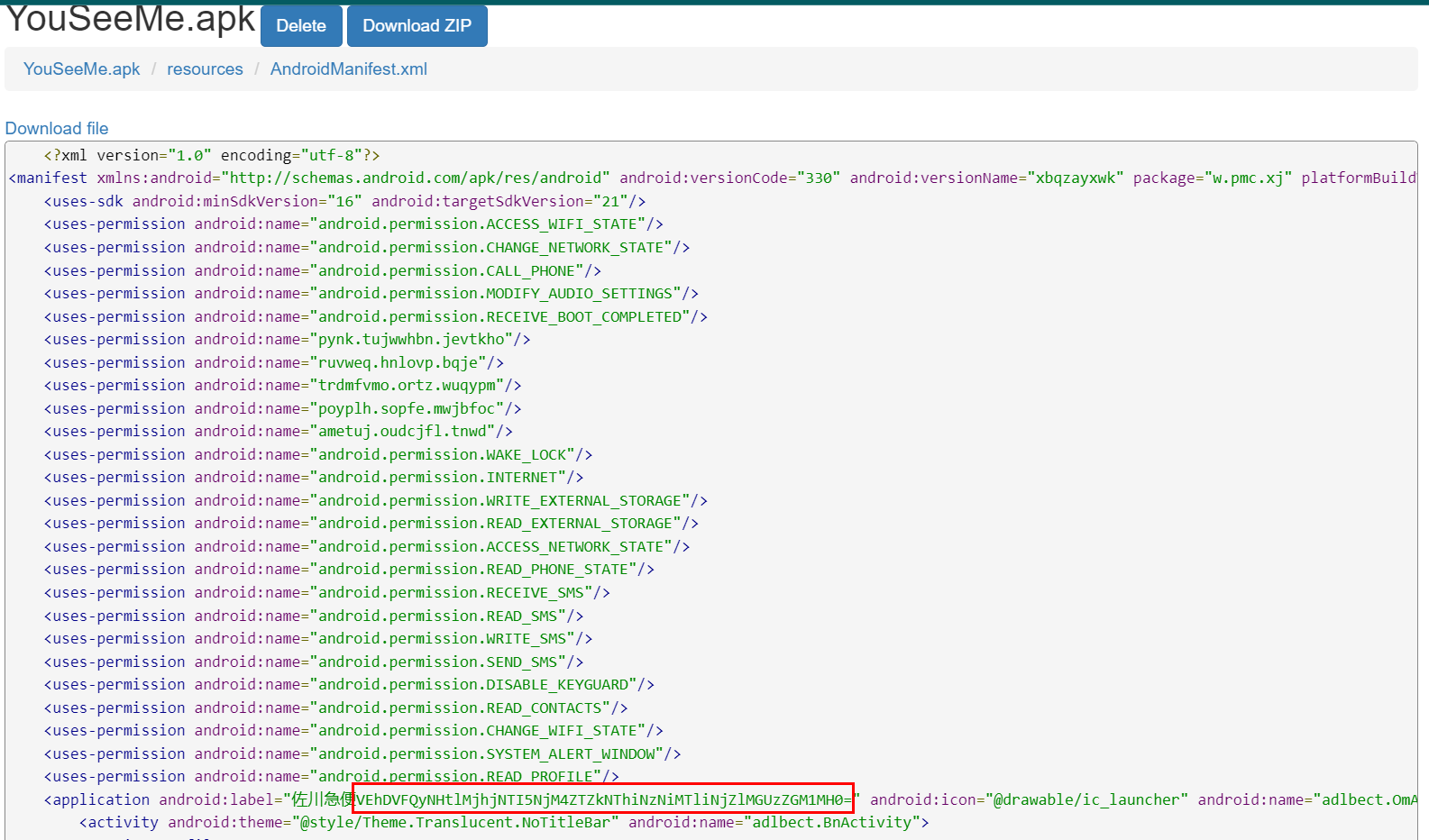Click the xml version declaration line
This screenshot has width=1429, height=840.
(212, 155)
